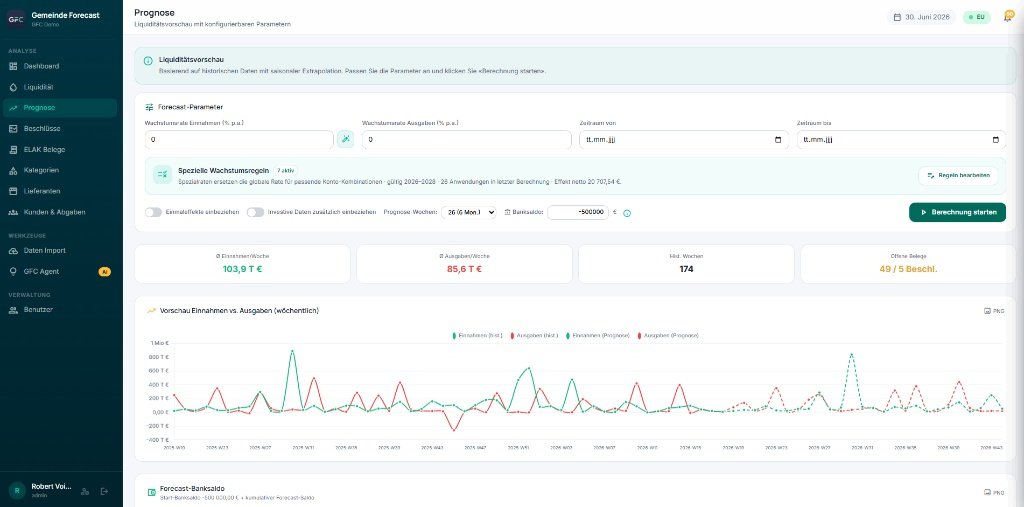Toggle Einmaleffekte einbeziehen switch

tap(153, 212)
